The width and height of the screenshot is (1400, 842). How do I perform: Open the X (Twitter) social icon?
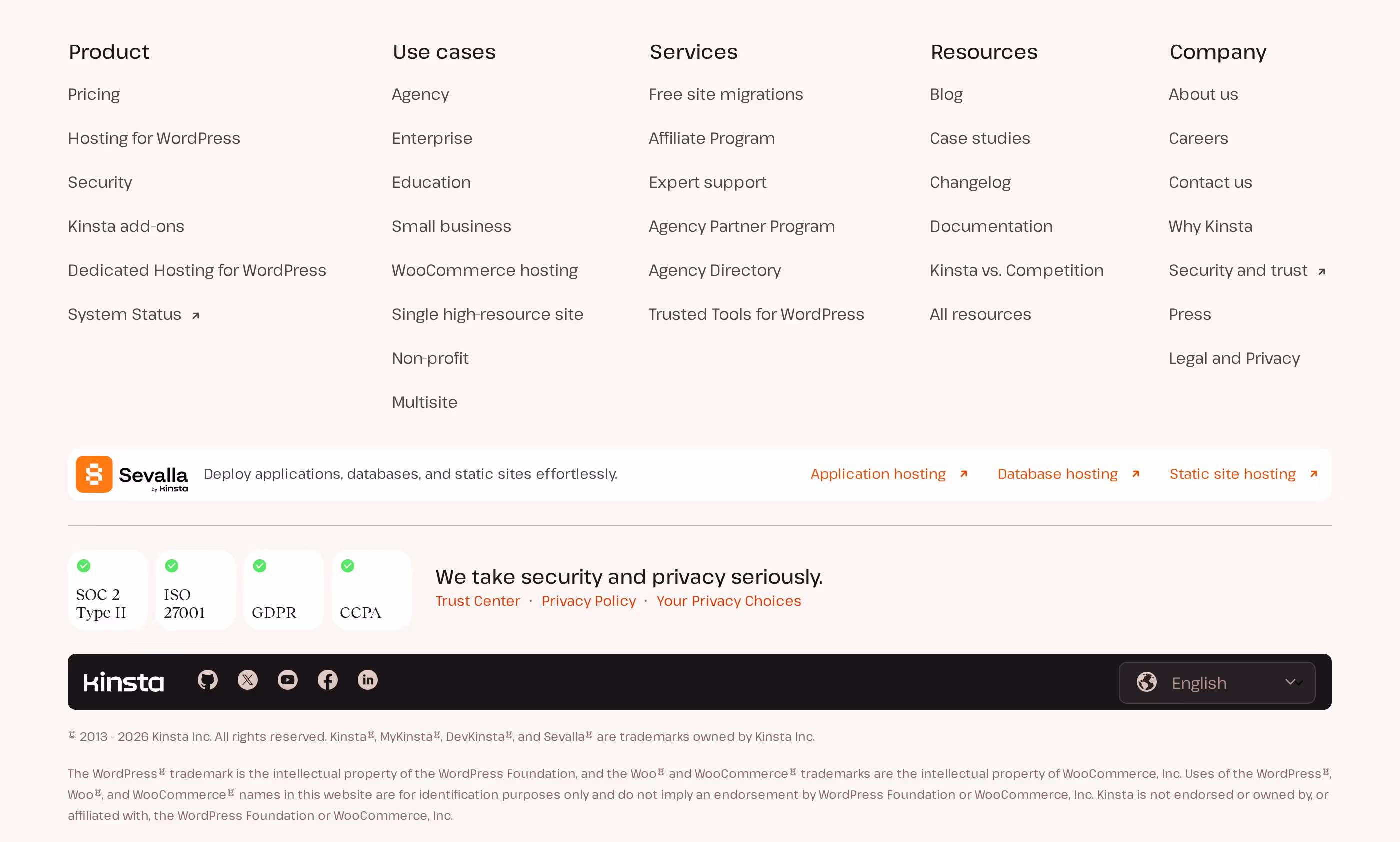(x=248, y=679)
